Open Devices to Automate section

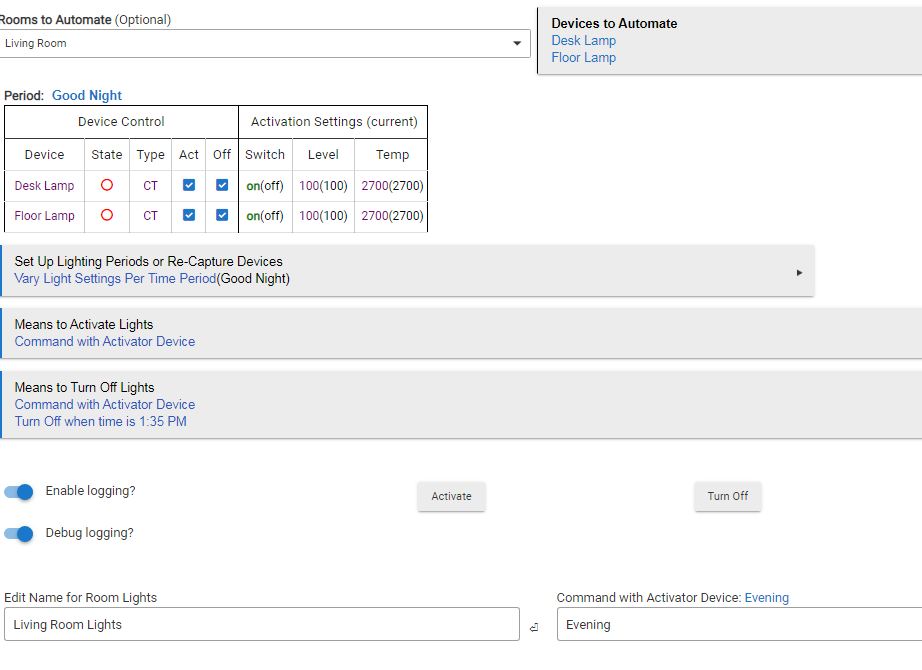tap(729, 40)
